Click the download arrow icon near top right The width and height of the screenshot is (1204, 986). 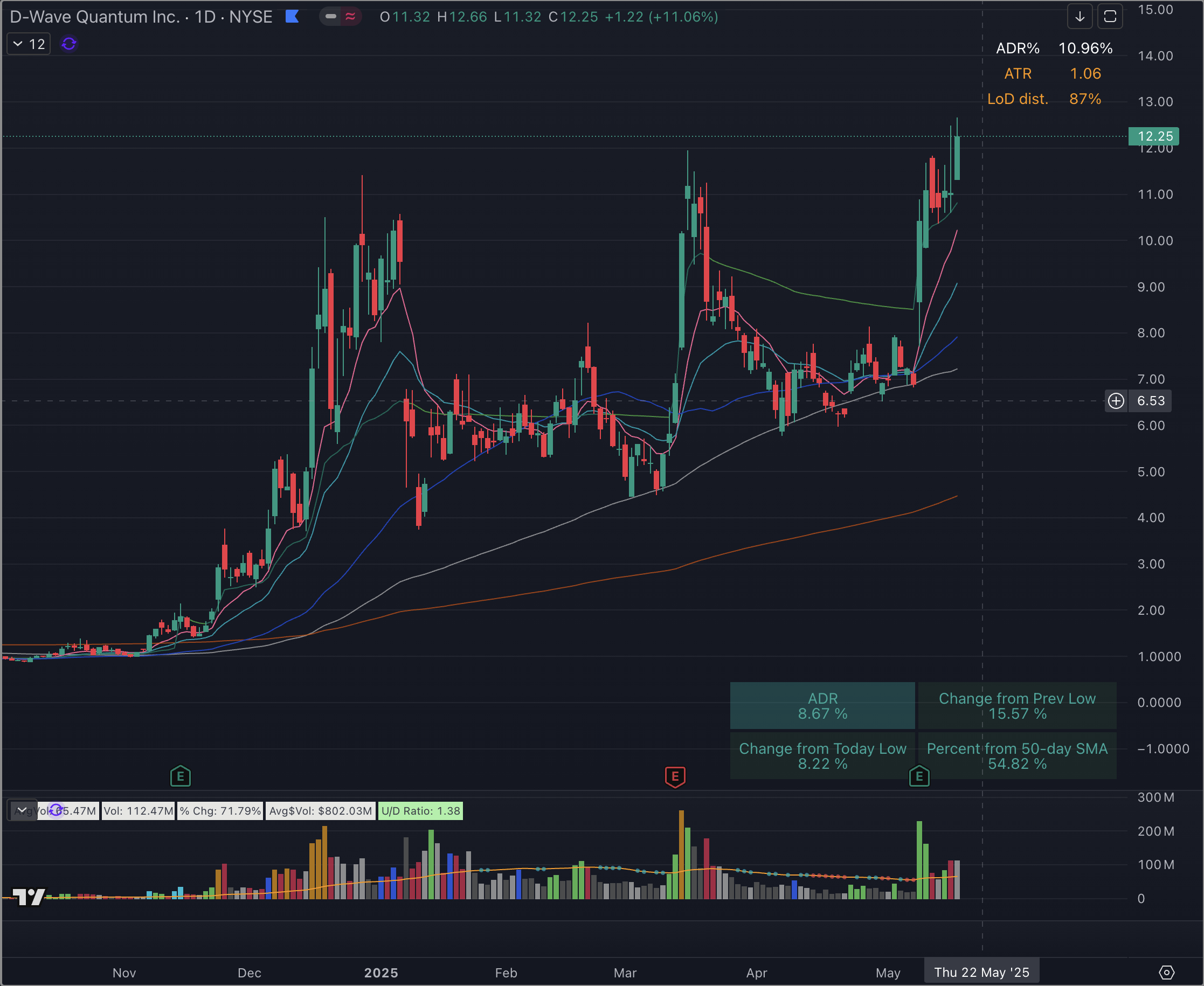tap(1079, 17)
